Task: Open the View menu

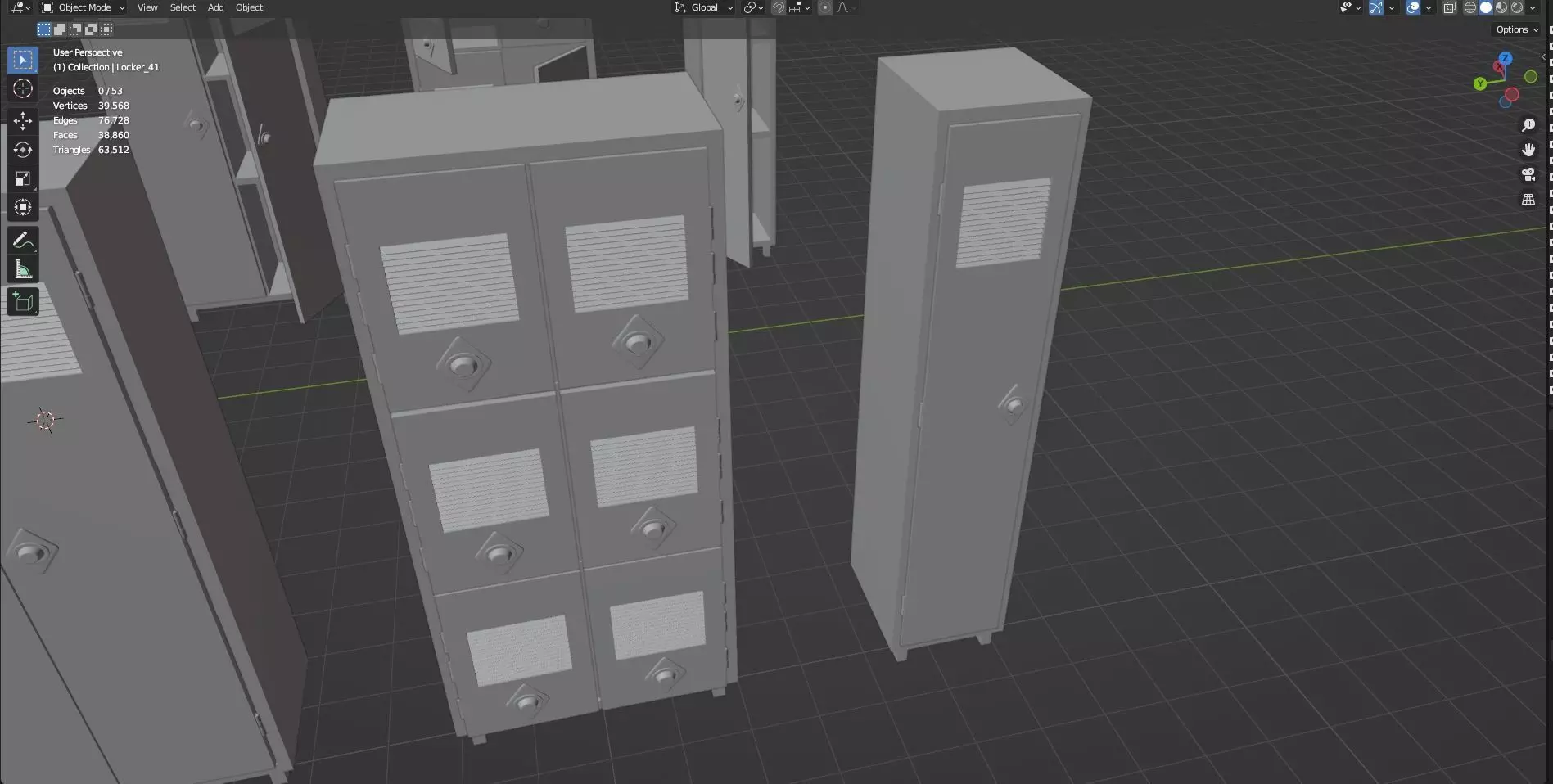Action: pos(147,7)
